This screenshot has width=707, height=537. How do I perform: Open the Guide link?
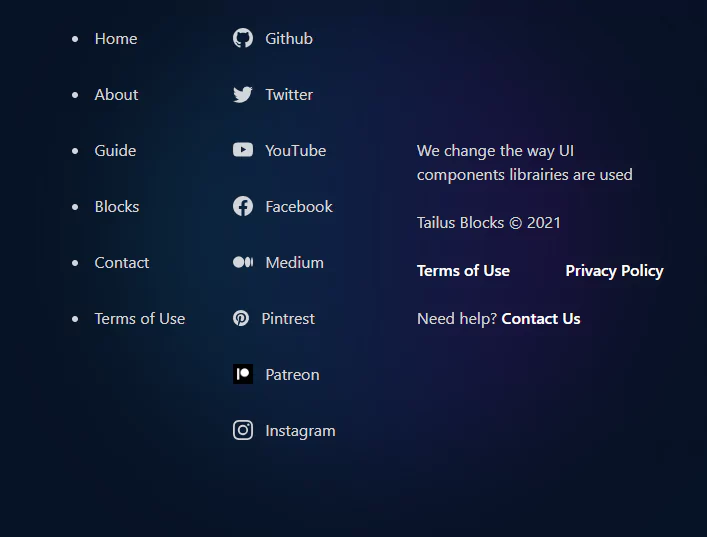pyautogui.click(x=115, y=151)
